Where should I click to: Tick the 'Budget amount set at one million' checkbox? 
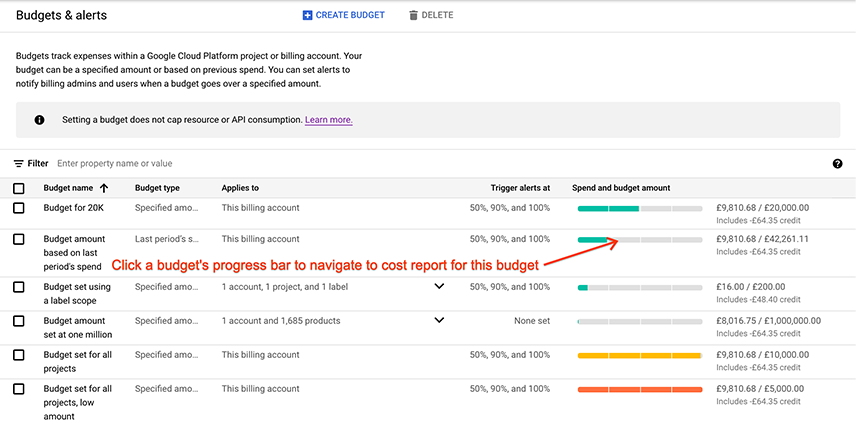(19, 321)
